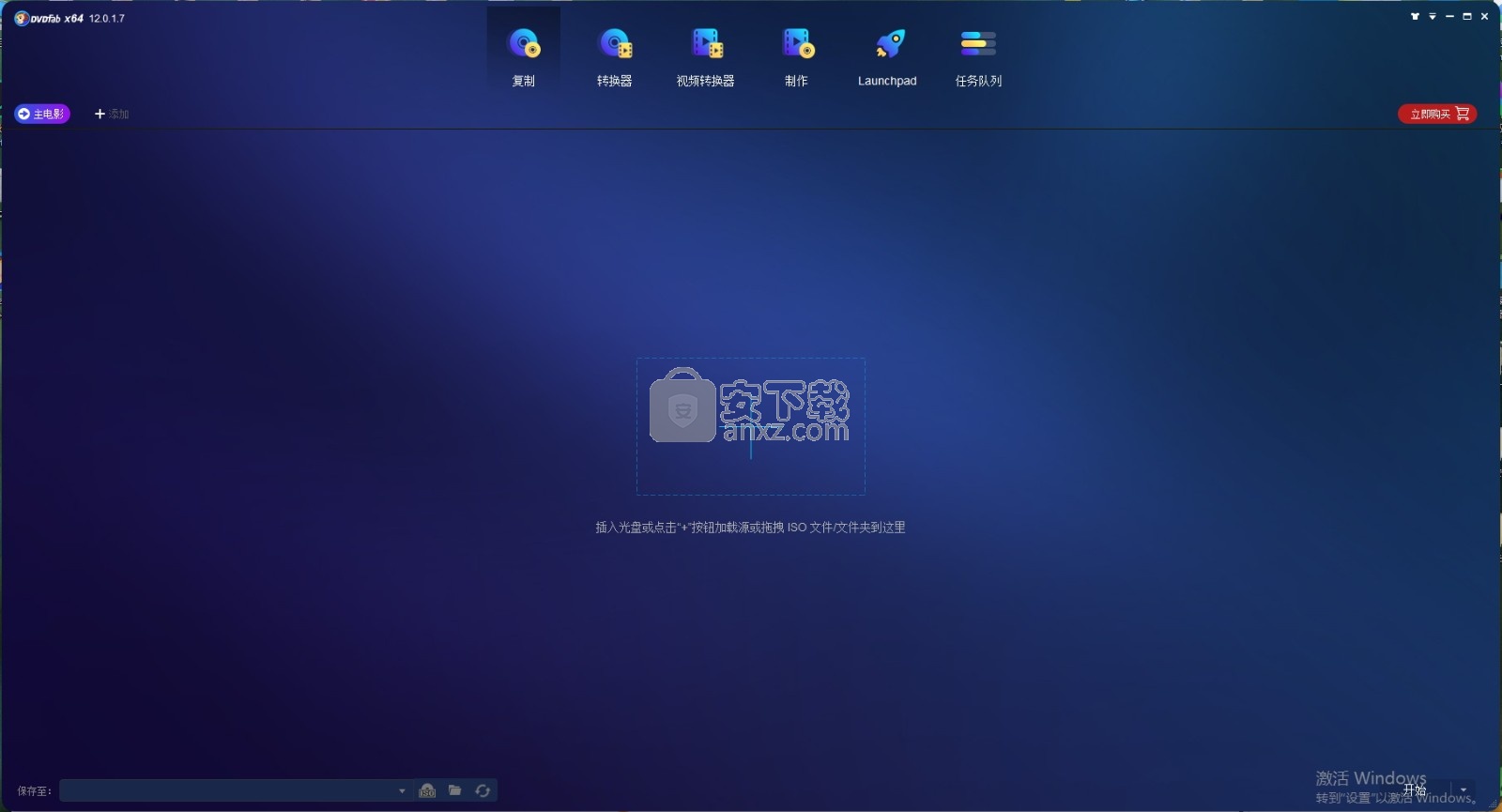This screenshot has height=812, width=1502.
Task: Show the 任务队列 task queue
Action: [x=978, y=54]
